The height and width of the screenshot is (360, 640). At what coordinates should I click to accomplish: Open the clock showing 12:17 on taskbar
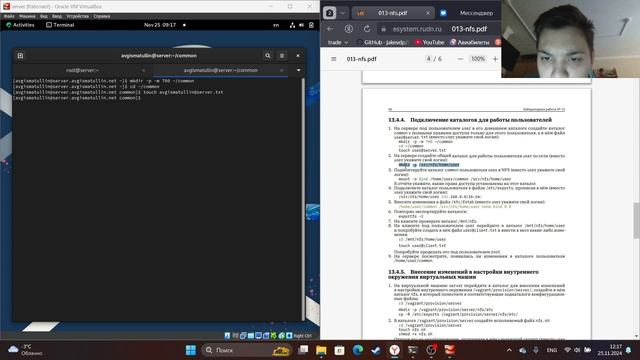coord(610,350)
